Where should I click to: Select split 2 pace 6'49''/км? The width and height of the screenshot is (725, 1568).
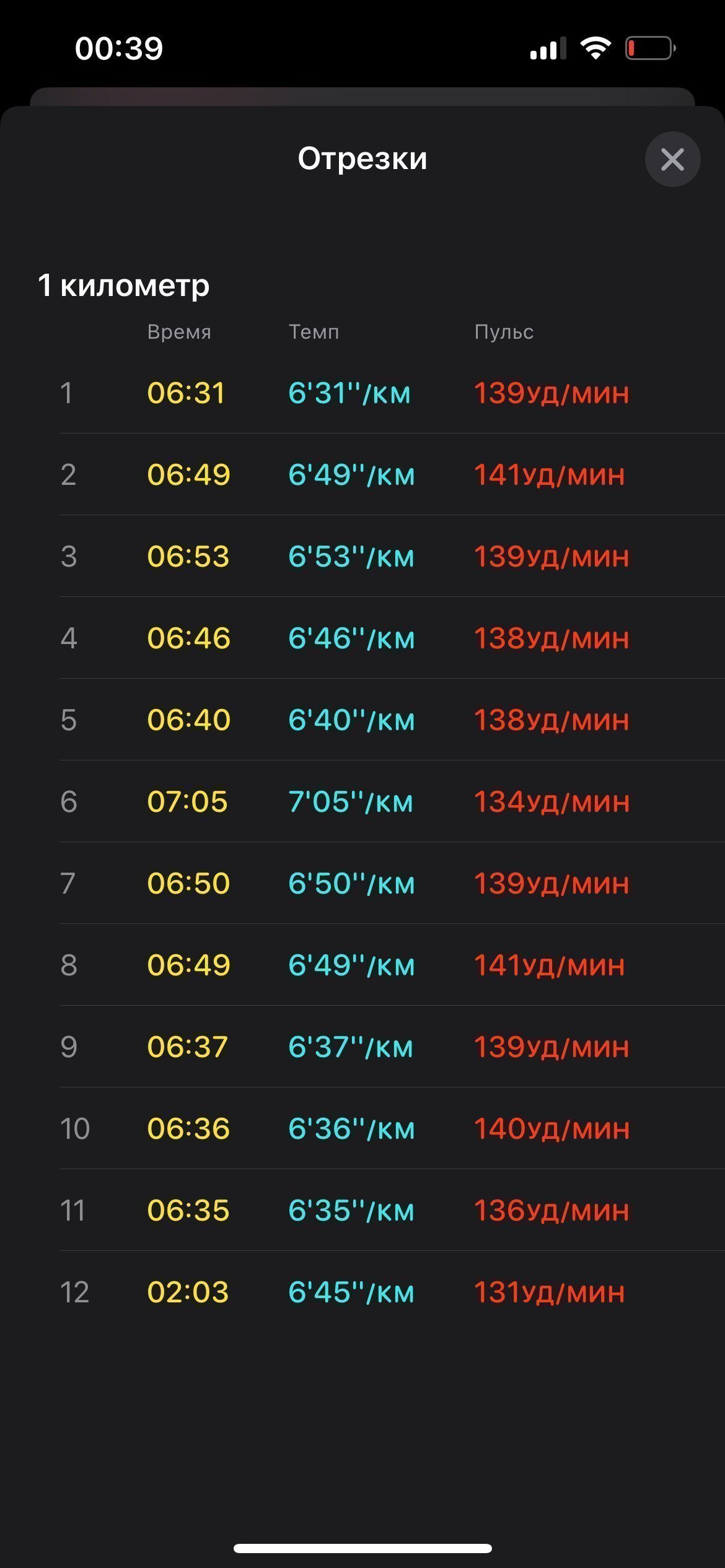[x=351, y=474]
